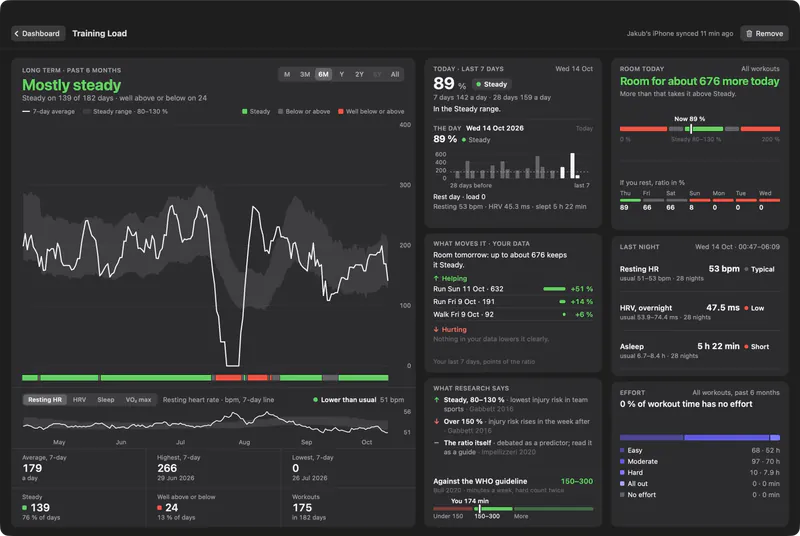Select the 3M time range

305,74
